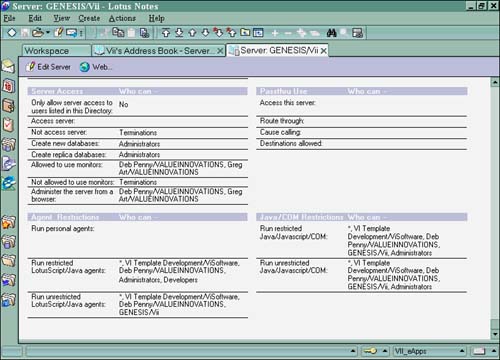Open the Address Book bookmark icon

(8, 106)
